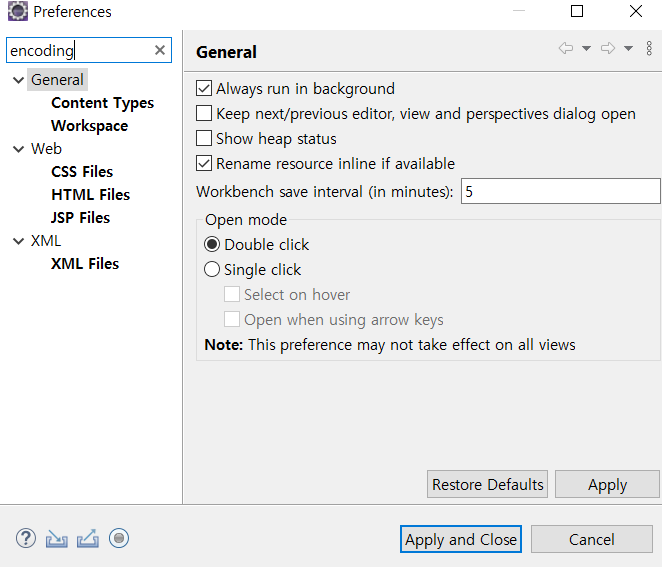Screen dimensions: 662x567
Task: Collapse the Web tree node
Action: point(19,149)
